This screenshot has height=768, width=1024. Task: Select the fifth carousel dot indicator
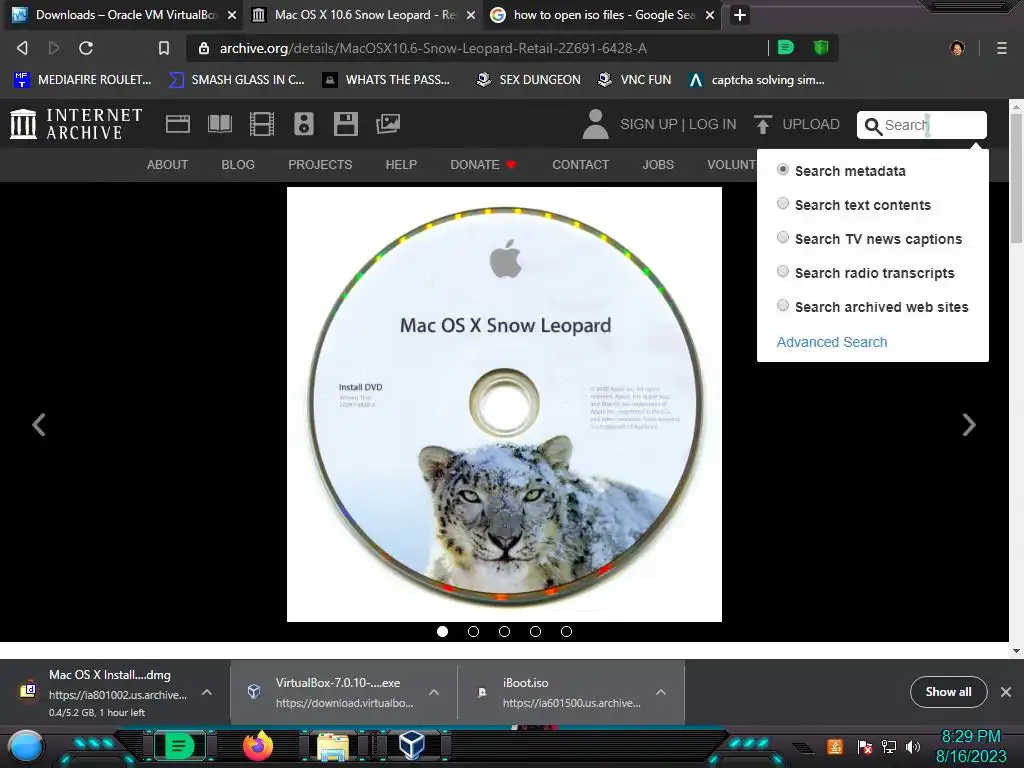[x=566, y=632]
